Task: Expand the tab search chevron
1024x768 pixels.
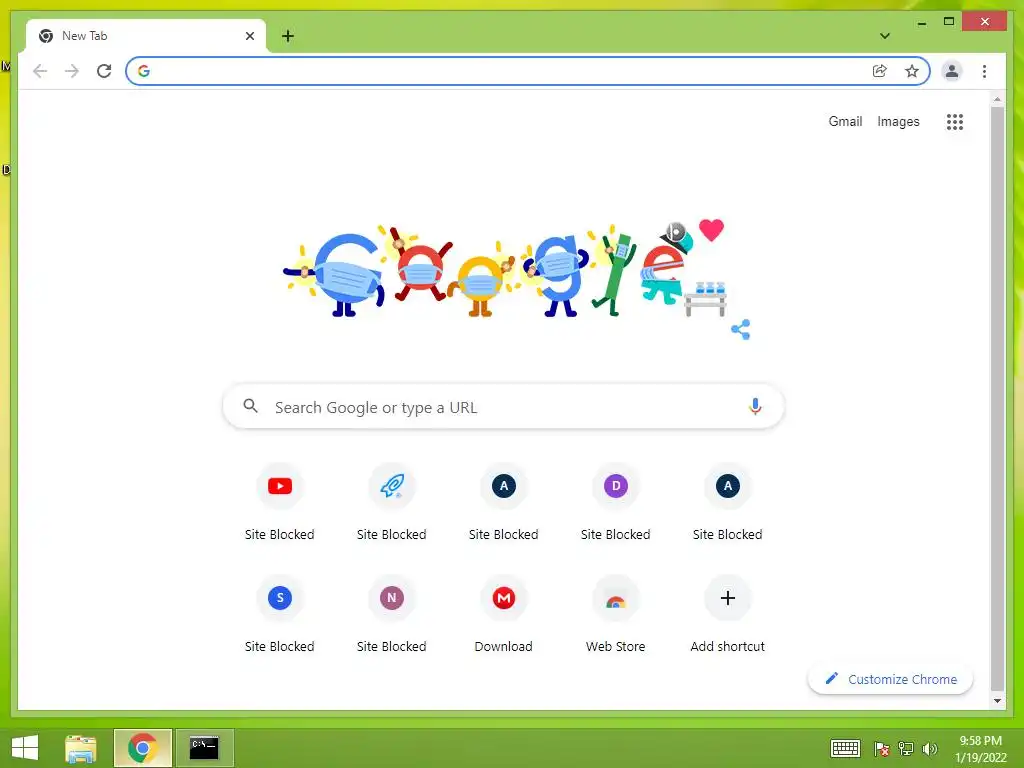Action: (x=885, y=36)
